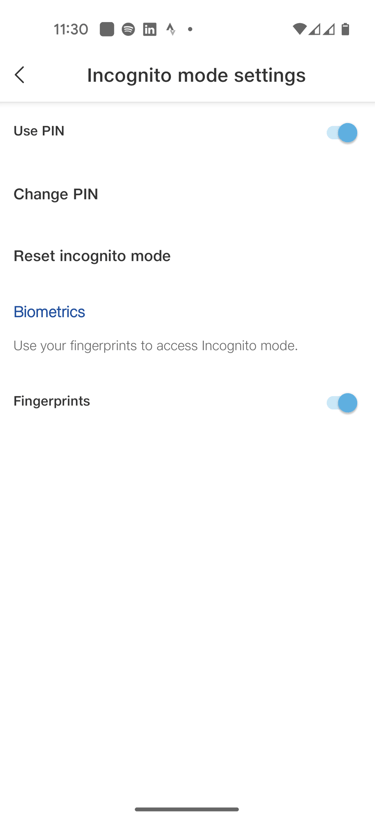Tap the Wi-Fi signal icon
This screenshot has height=821, width=375.
[300, 29]
